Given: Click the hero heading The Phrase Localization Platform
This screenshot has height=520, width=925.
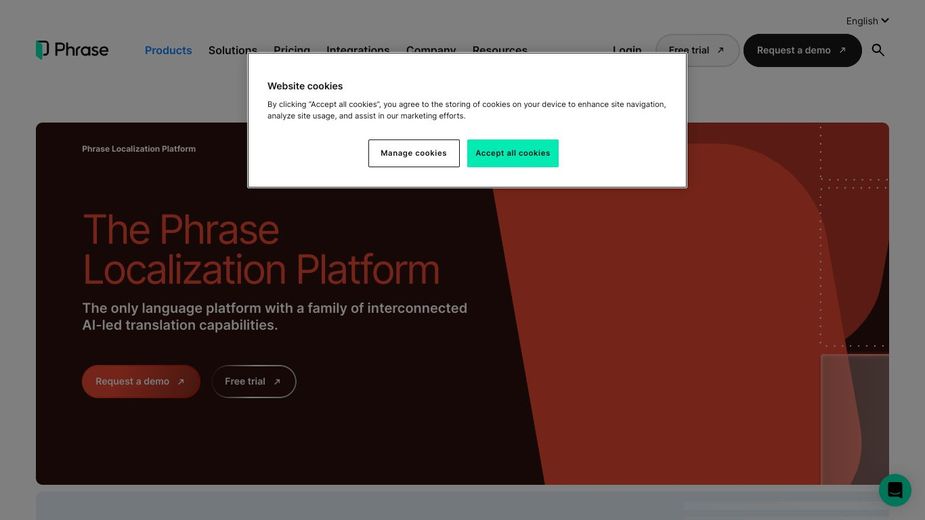Looking at the screenshot, I should (260, 250).
